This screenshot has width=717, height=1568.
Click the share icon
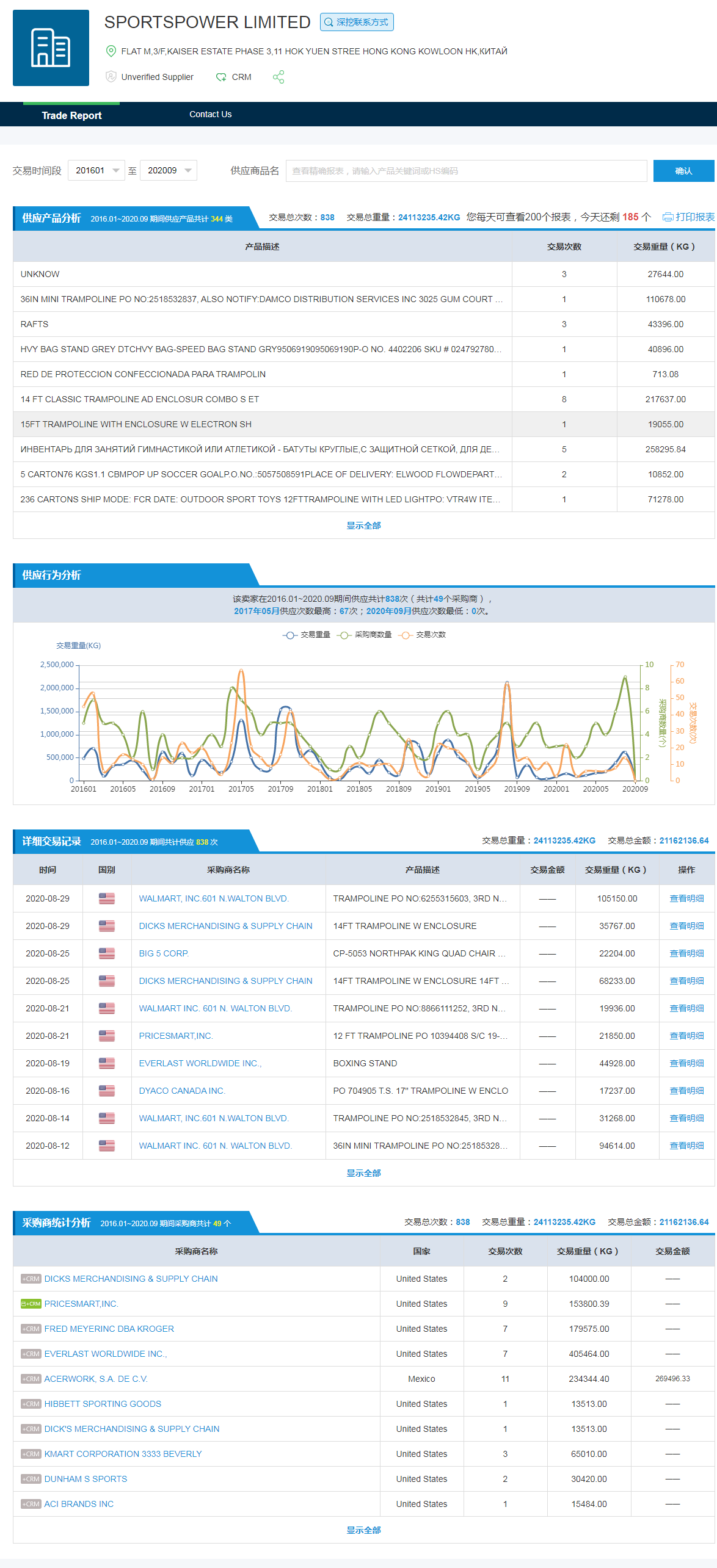(278, 77)
